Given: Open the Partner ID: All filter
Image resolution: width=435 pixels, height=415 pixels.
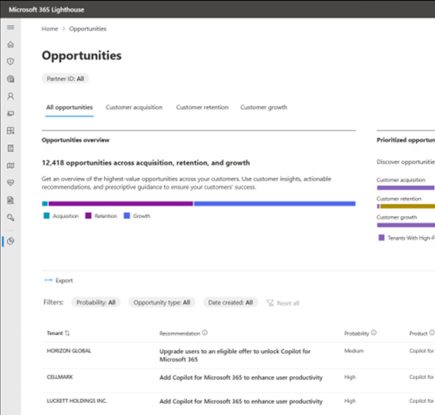Looking at the screenshot, I should [x=65, y=79].
